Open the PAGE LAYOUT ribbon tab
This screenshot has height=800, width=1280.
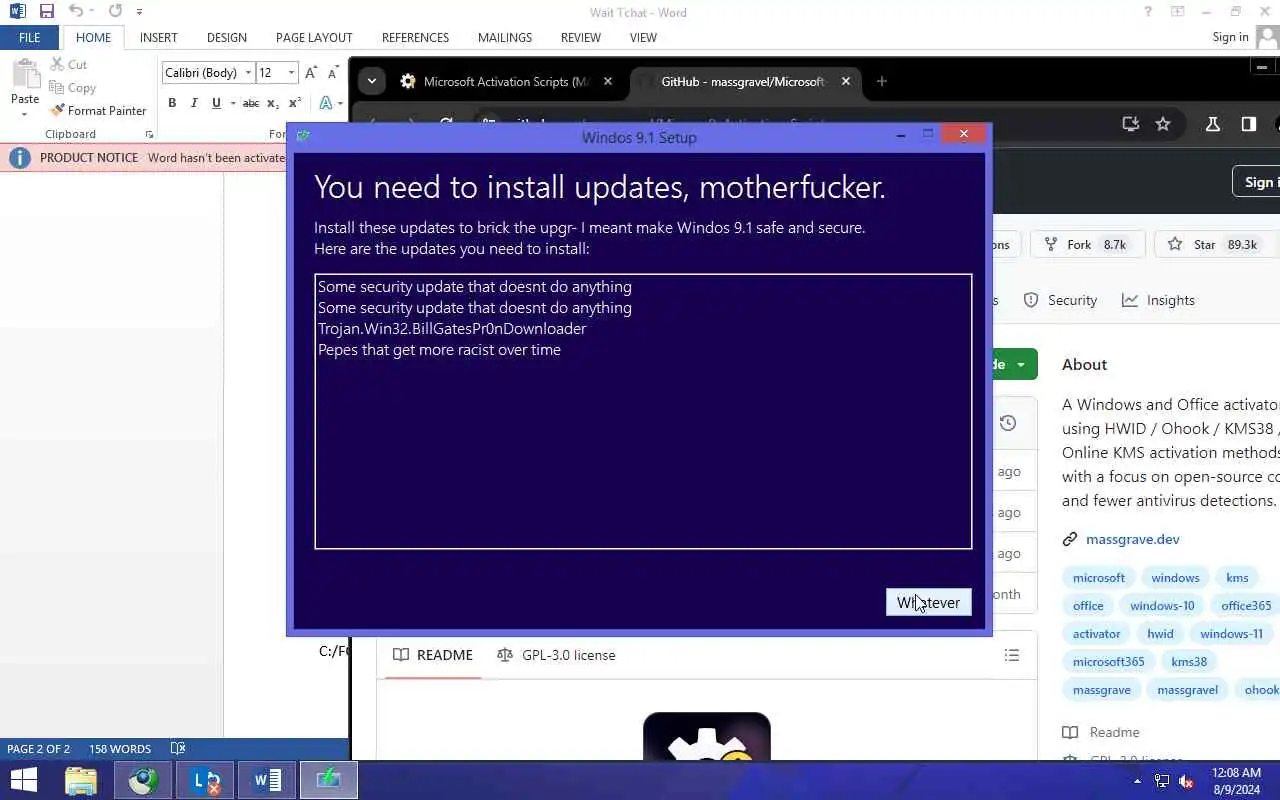pos(314,38)
